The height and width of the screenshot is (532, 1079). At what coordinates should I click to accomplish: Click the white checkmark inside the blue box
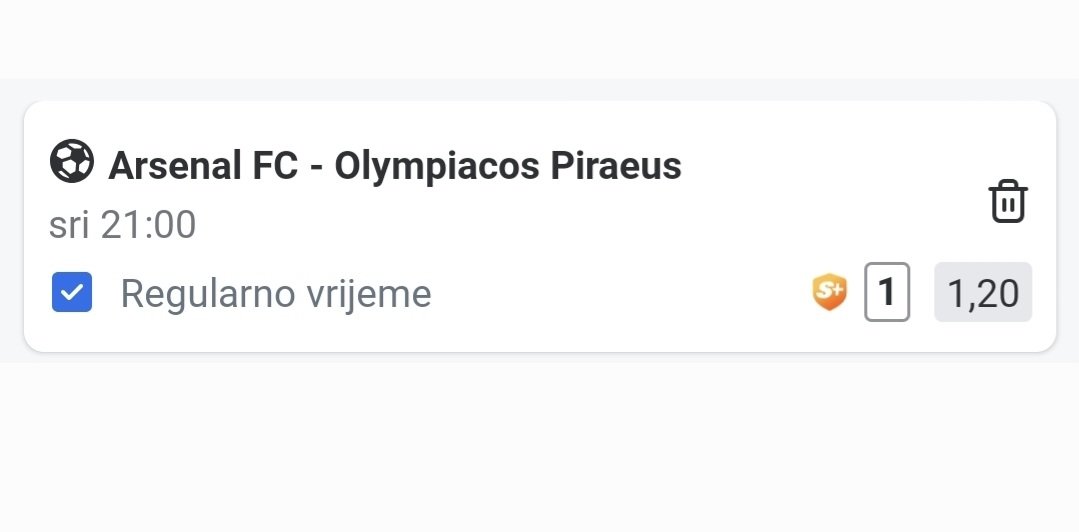click(x=72, y=292)
